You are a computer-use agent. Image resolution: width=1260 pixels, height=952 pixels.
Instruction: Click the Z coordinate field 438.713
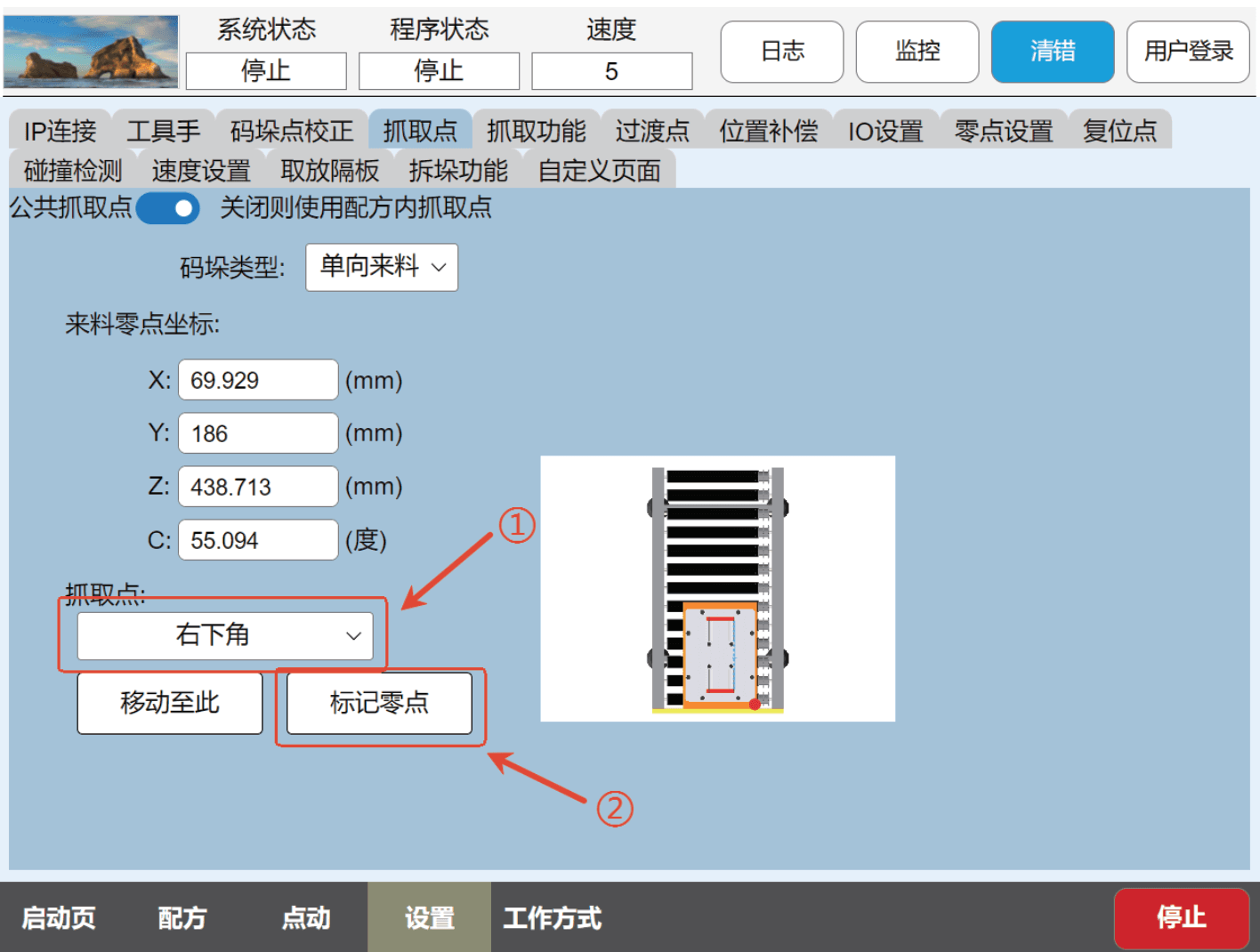click(x=258, y=487)
